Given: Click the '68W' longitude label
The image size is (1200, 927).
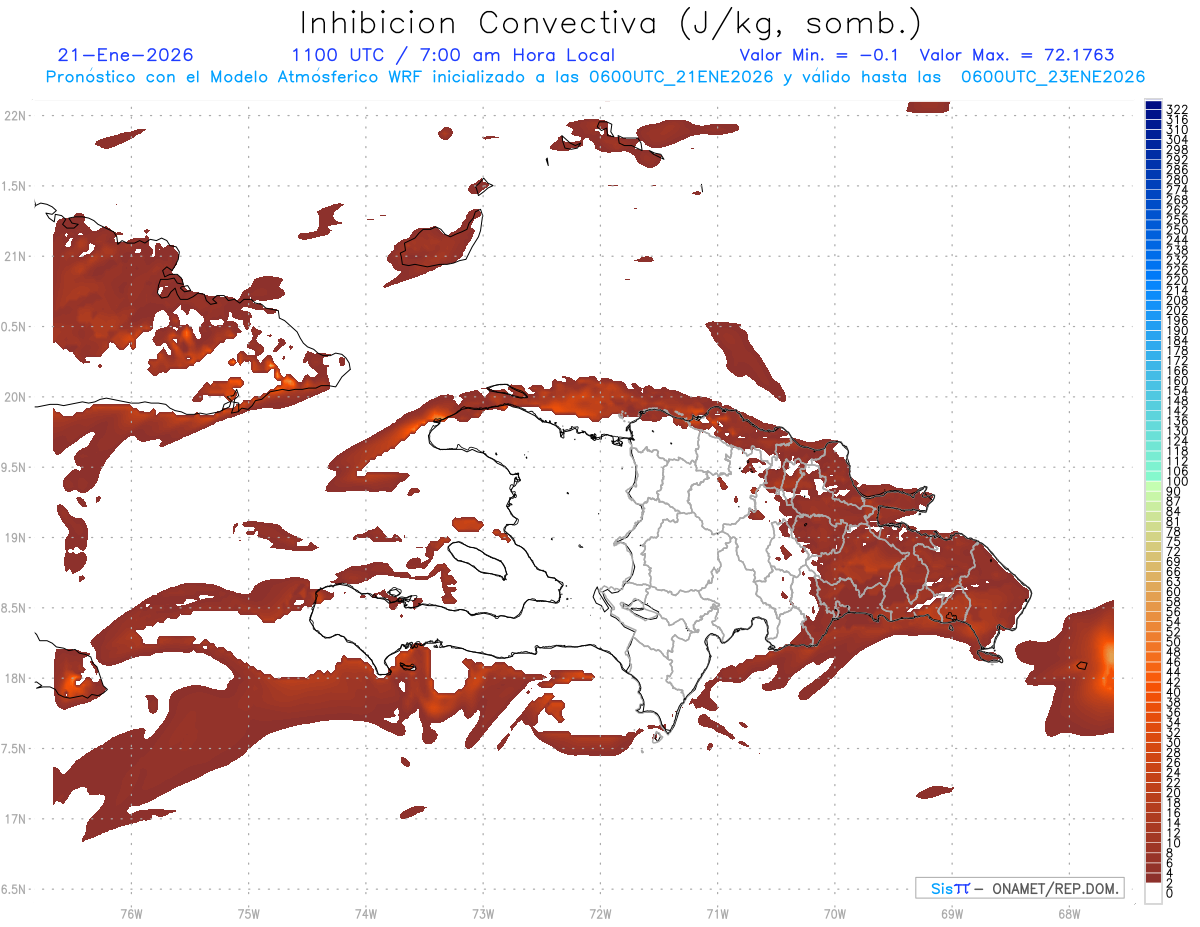Looking at the screenshot, I should tap(1068, 913).
